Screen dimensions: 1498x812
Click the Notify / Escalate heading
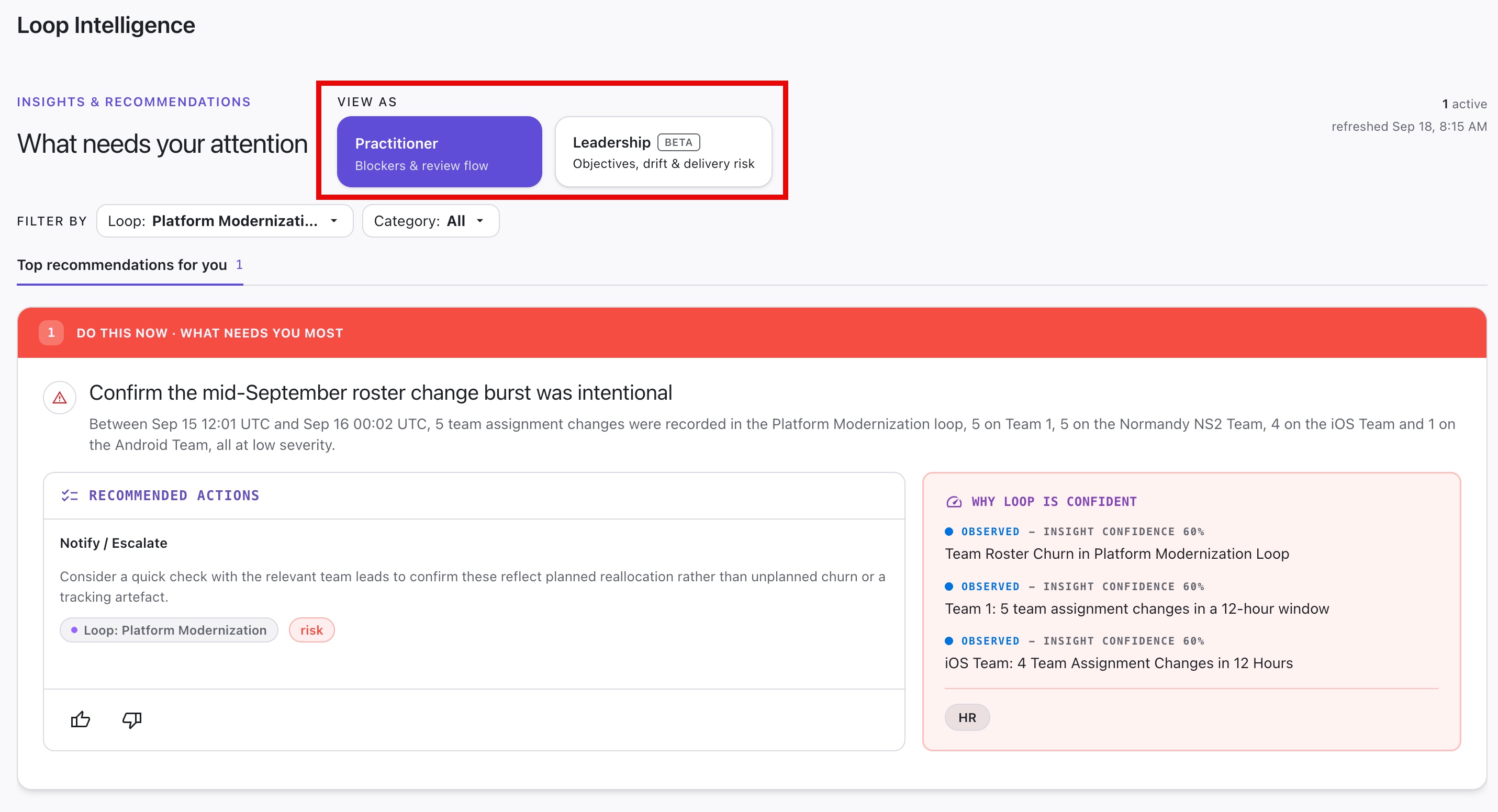[x=114, y=543]
